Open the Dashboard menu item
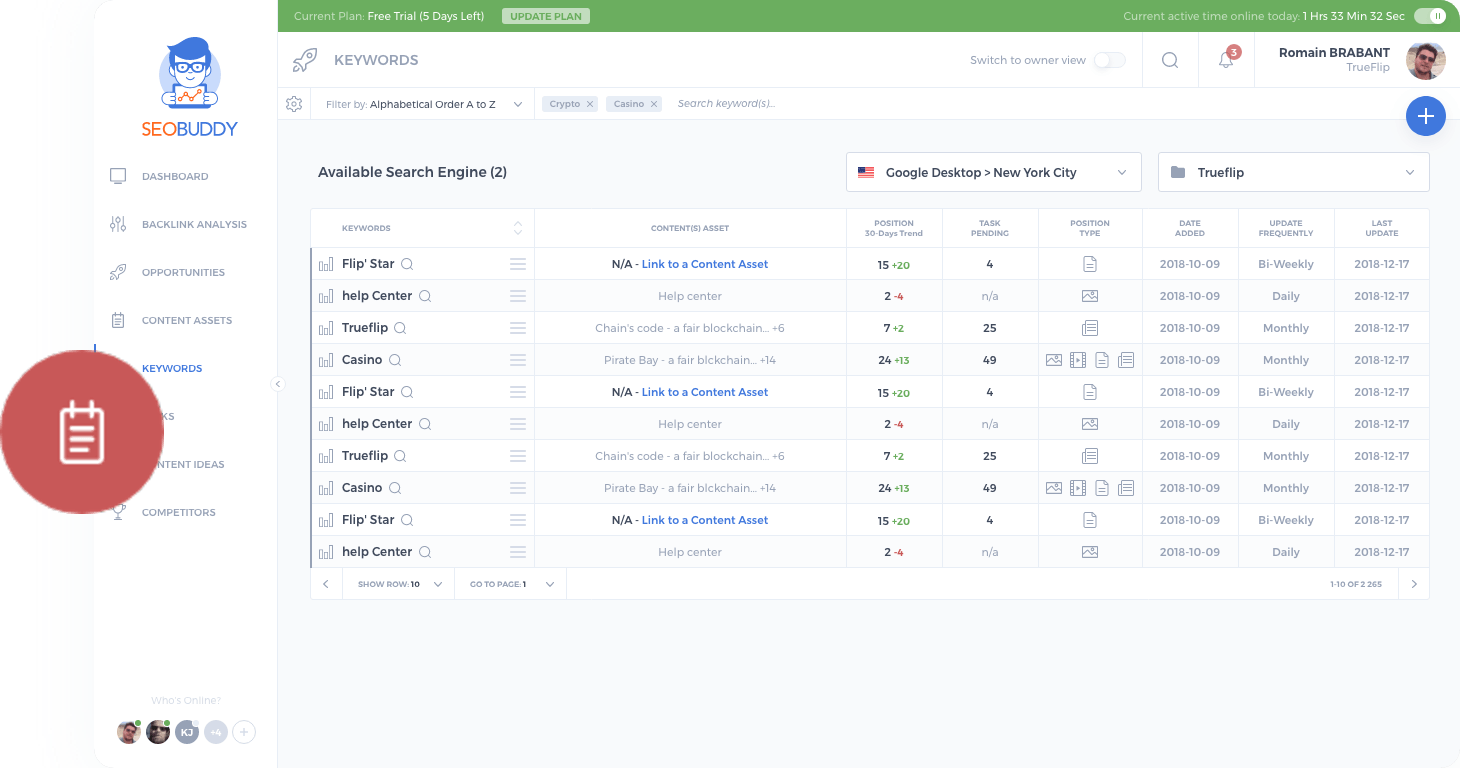 point(175,176)
